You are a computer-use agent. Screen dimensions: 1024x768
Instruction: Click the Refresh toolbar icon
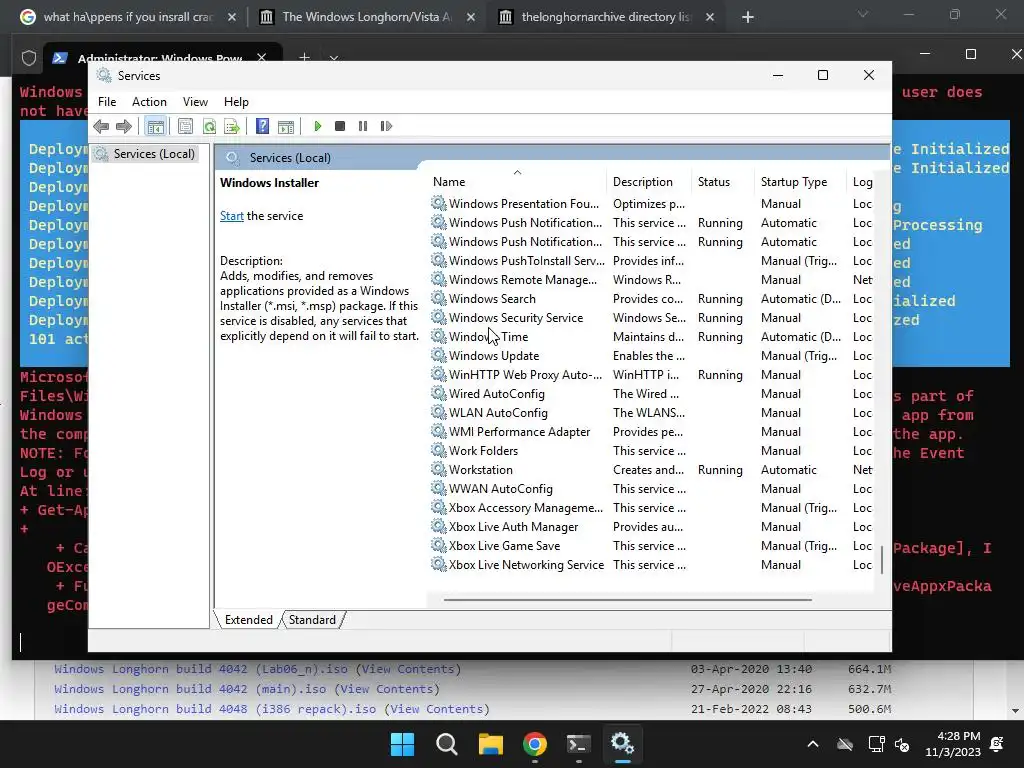coord(209,126)
